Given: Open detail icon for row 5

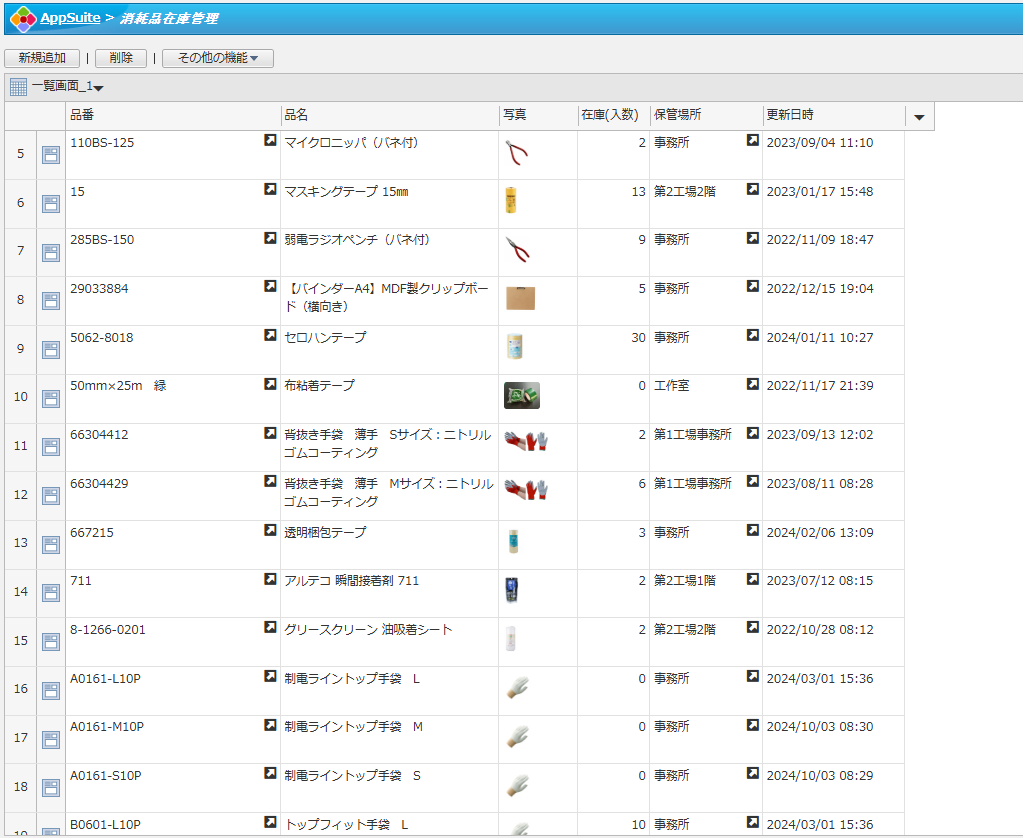Looking at the screenshot, I should click(51, 155).
